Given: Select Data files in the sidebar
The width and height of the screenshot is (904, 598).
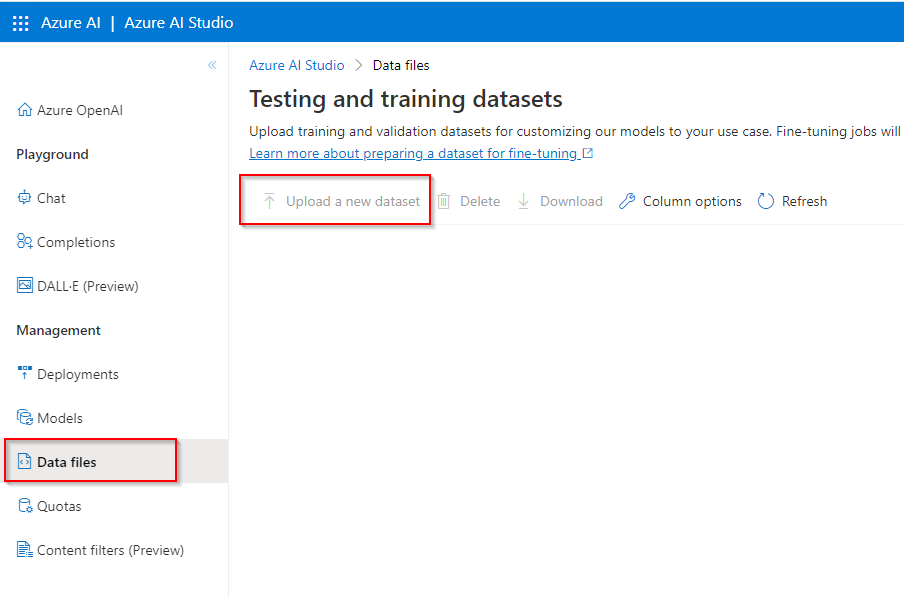Looking at the screenshot, I should [67, 461].
